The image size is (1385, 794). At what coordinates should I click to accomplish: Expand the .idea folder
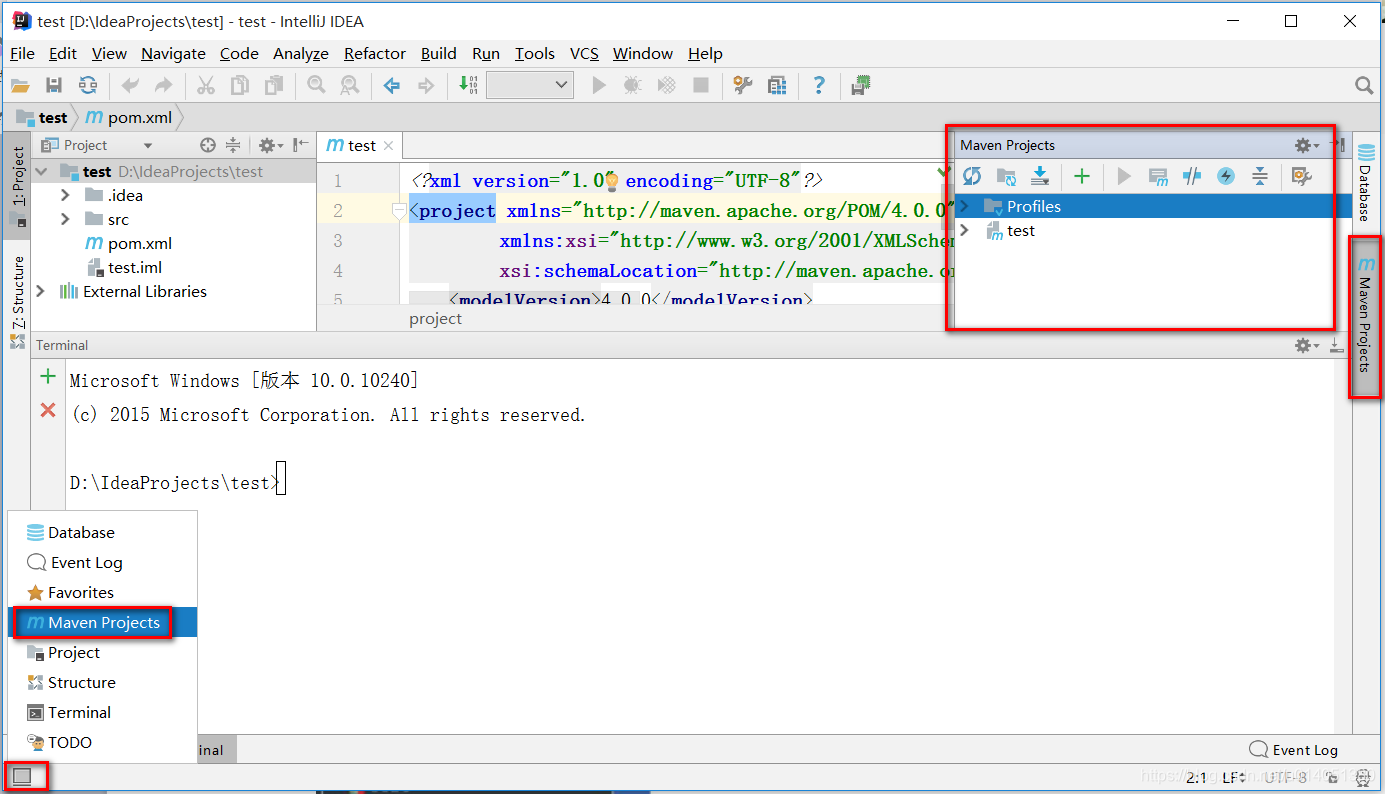(65, 195)
